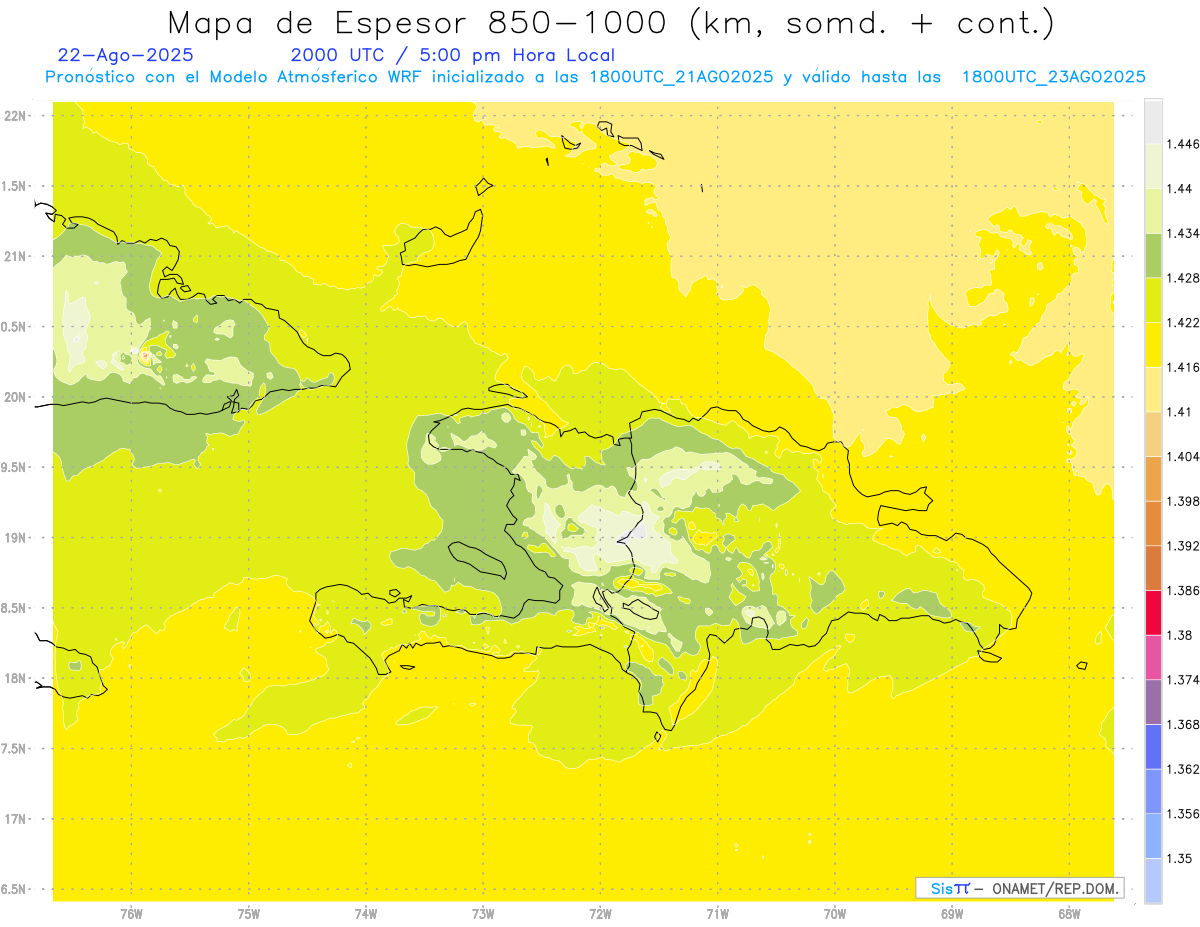Click the '1.404' color bar value
Screen dimensions: 1200x927
coord(1183,457)
